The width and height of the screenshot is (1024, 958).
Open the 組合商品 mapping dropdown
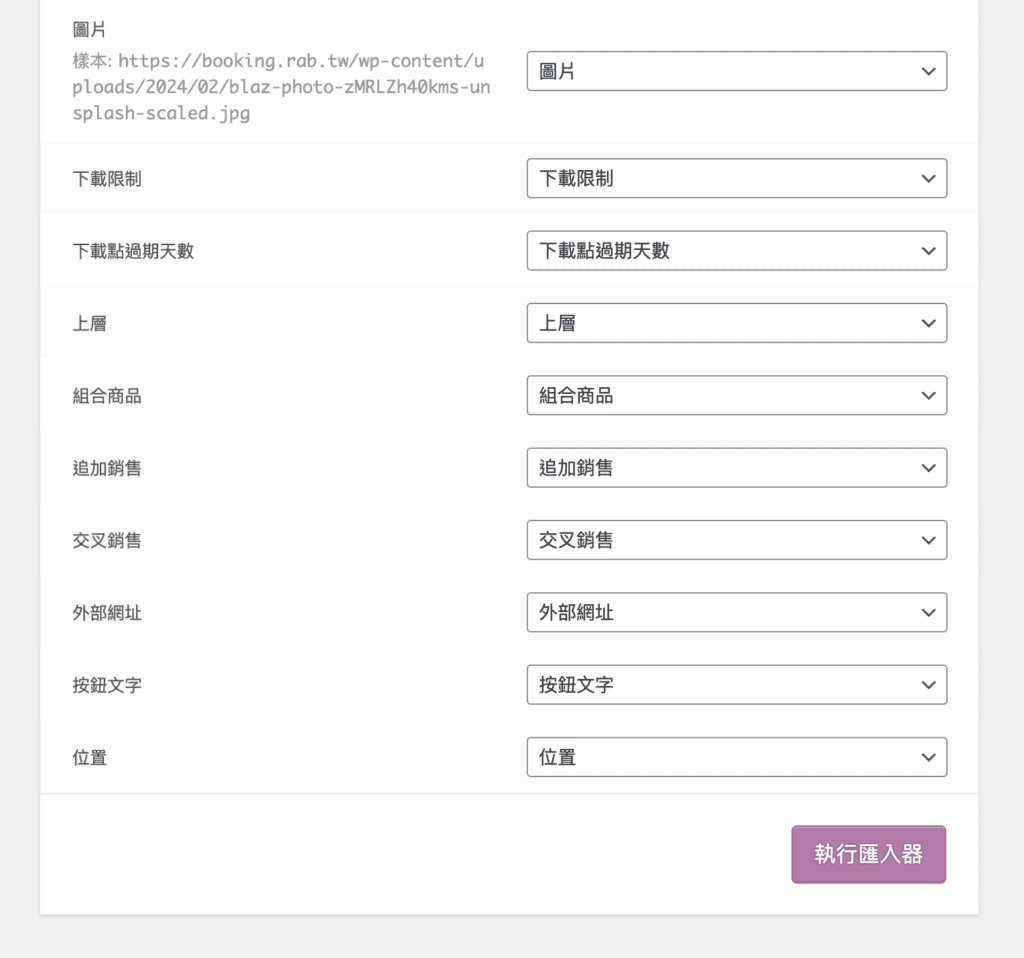tap(737, 395)
